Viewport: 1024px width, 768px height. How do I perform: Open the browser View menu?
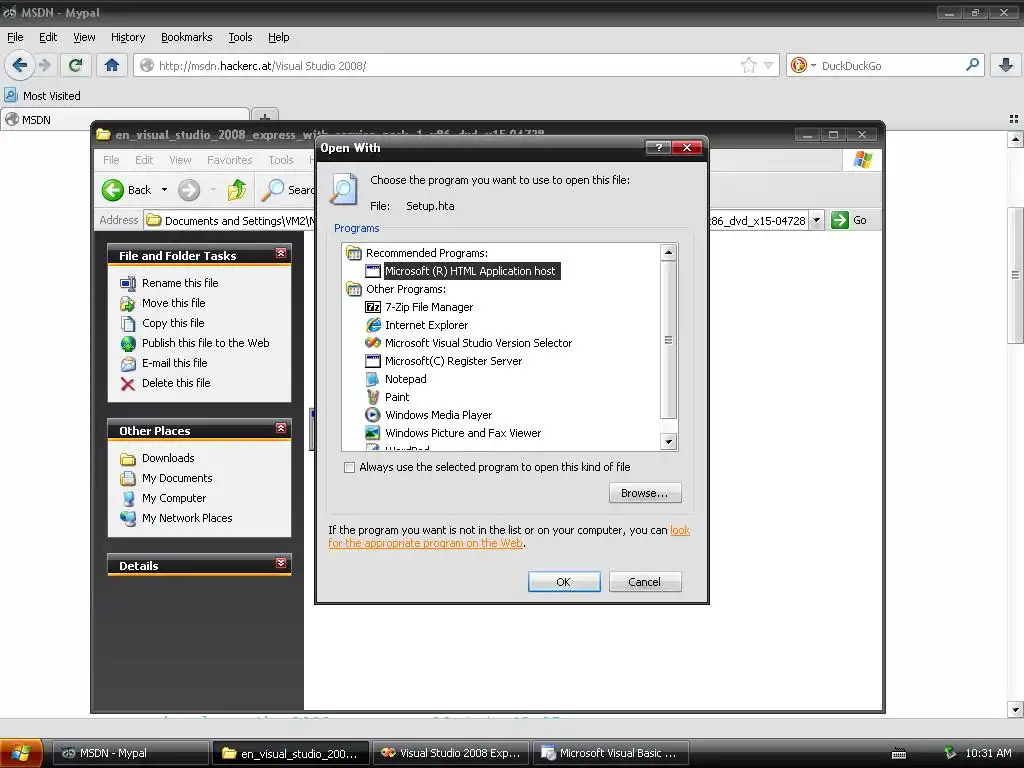click(84, 37)
